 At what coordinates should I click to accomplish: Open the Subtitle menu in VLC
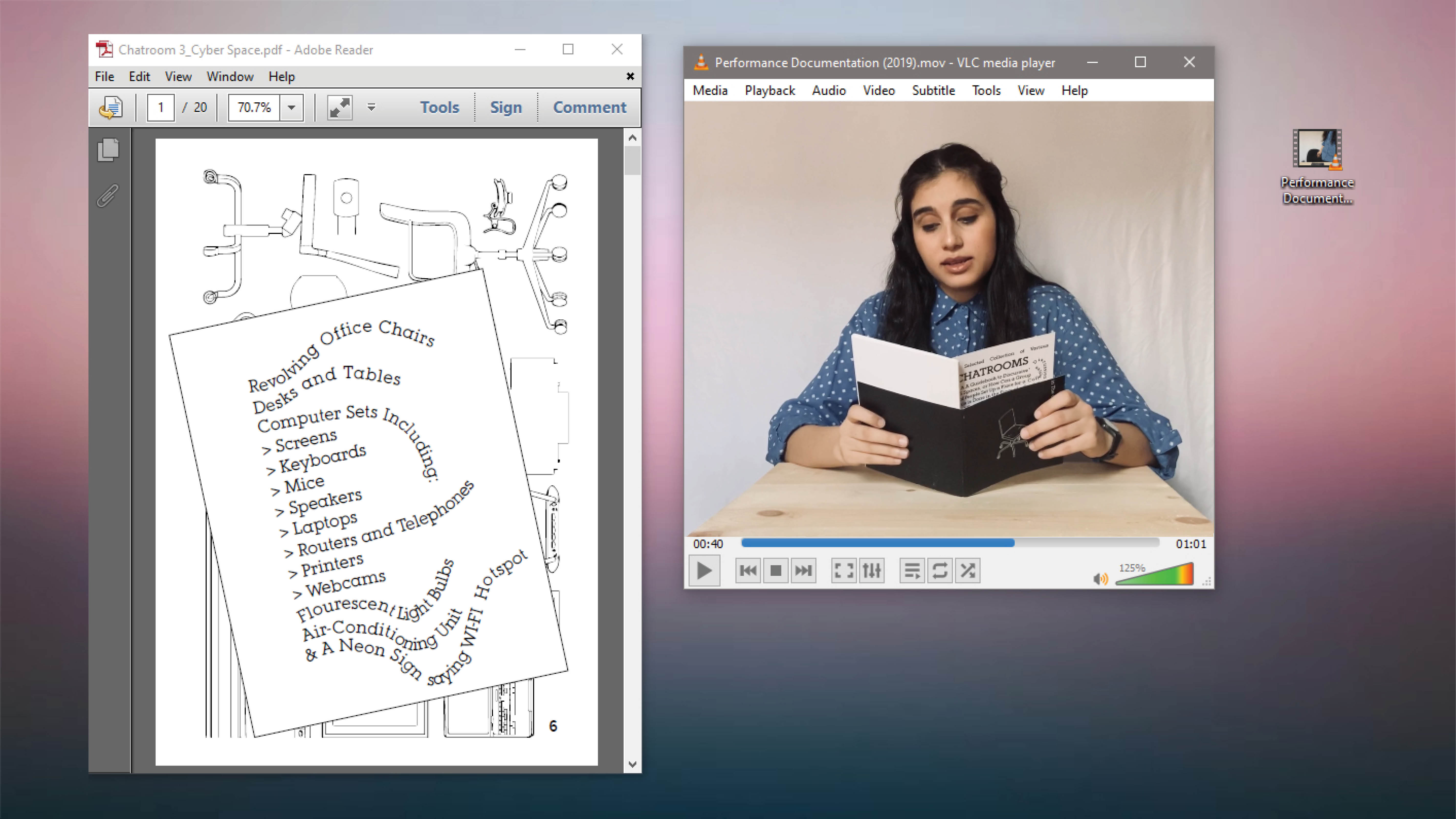coord(933,91)
